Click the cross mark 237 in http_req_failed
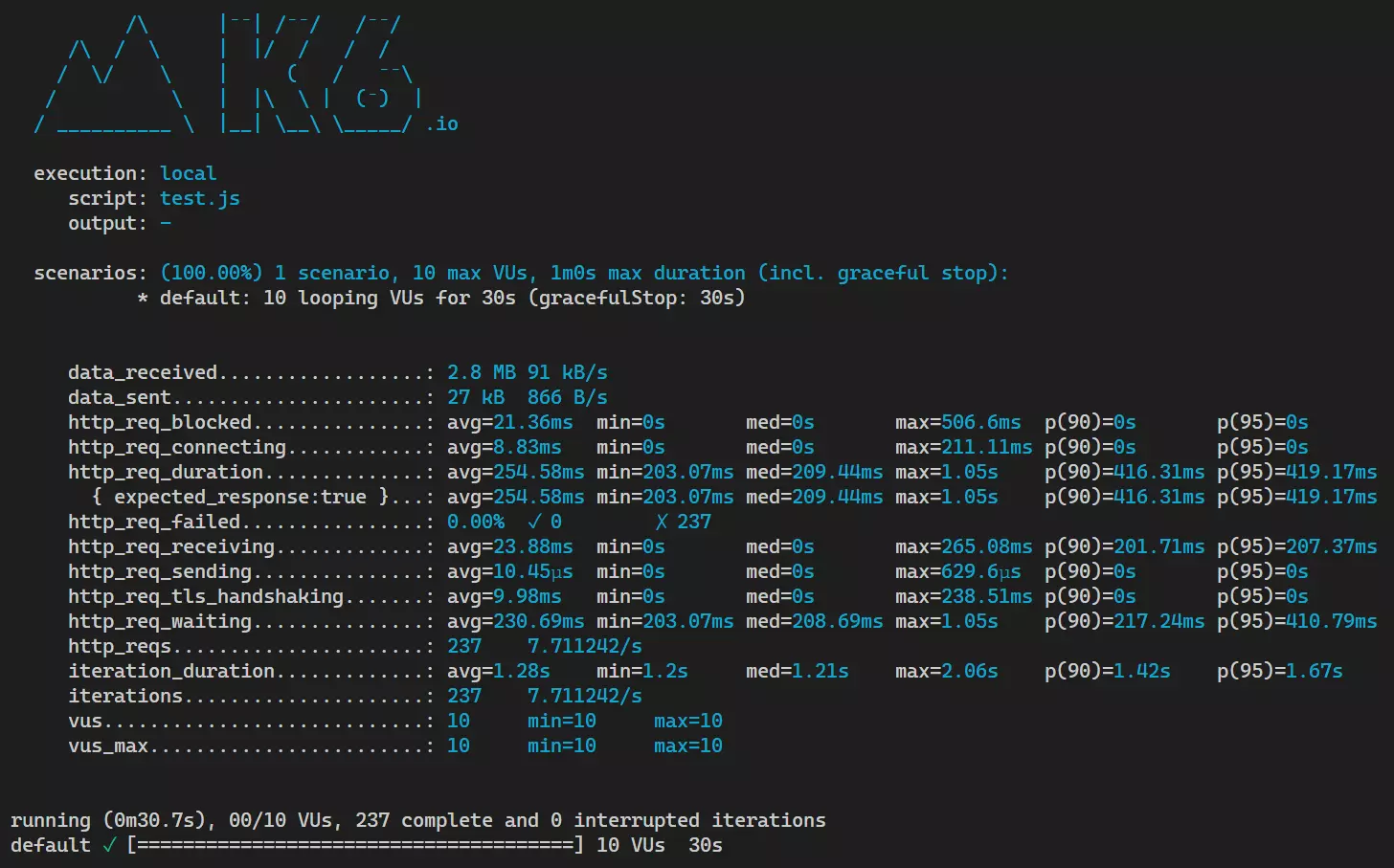 [684, 522]
